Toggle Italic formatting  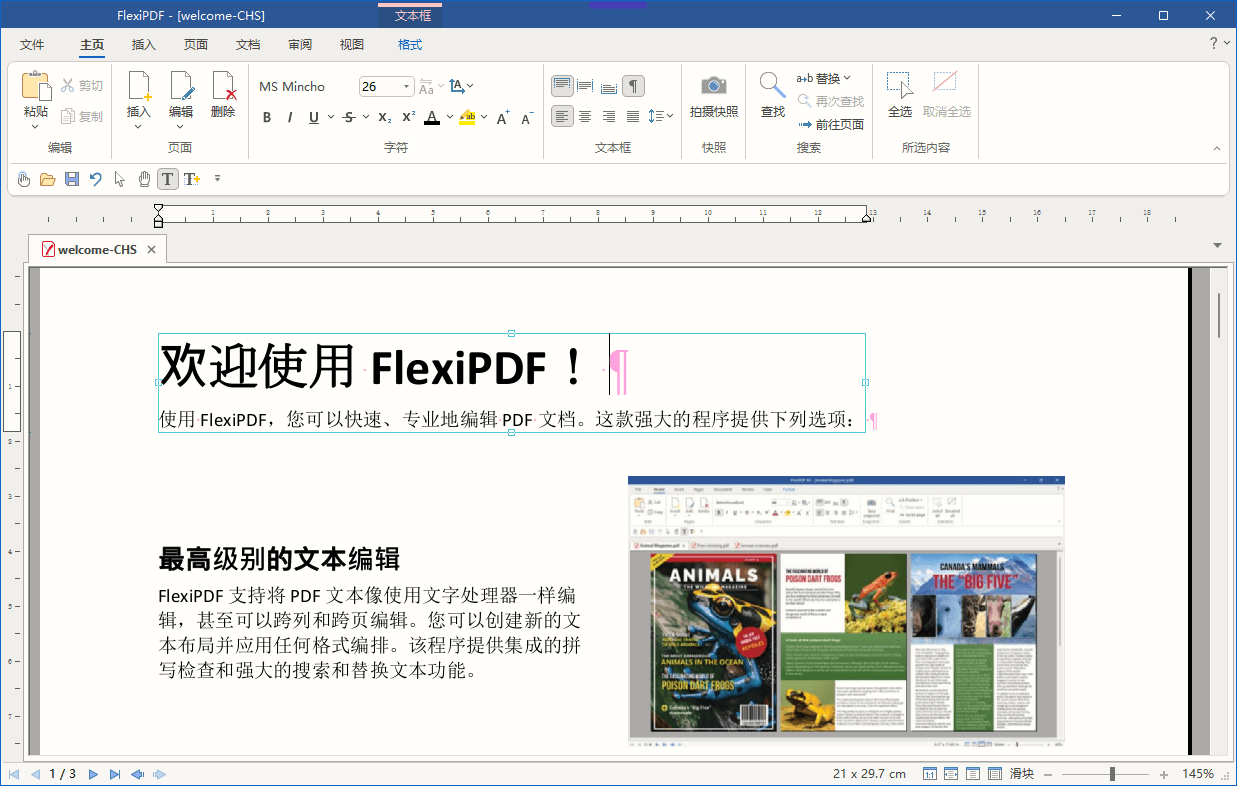290,117
